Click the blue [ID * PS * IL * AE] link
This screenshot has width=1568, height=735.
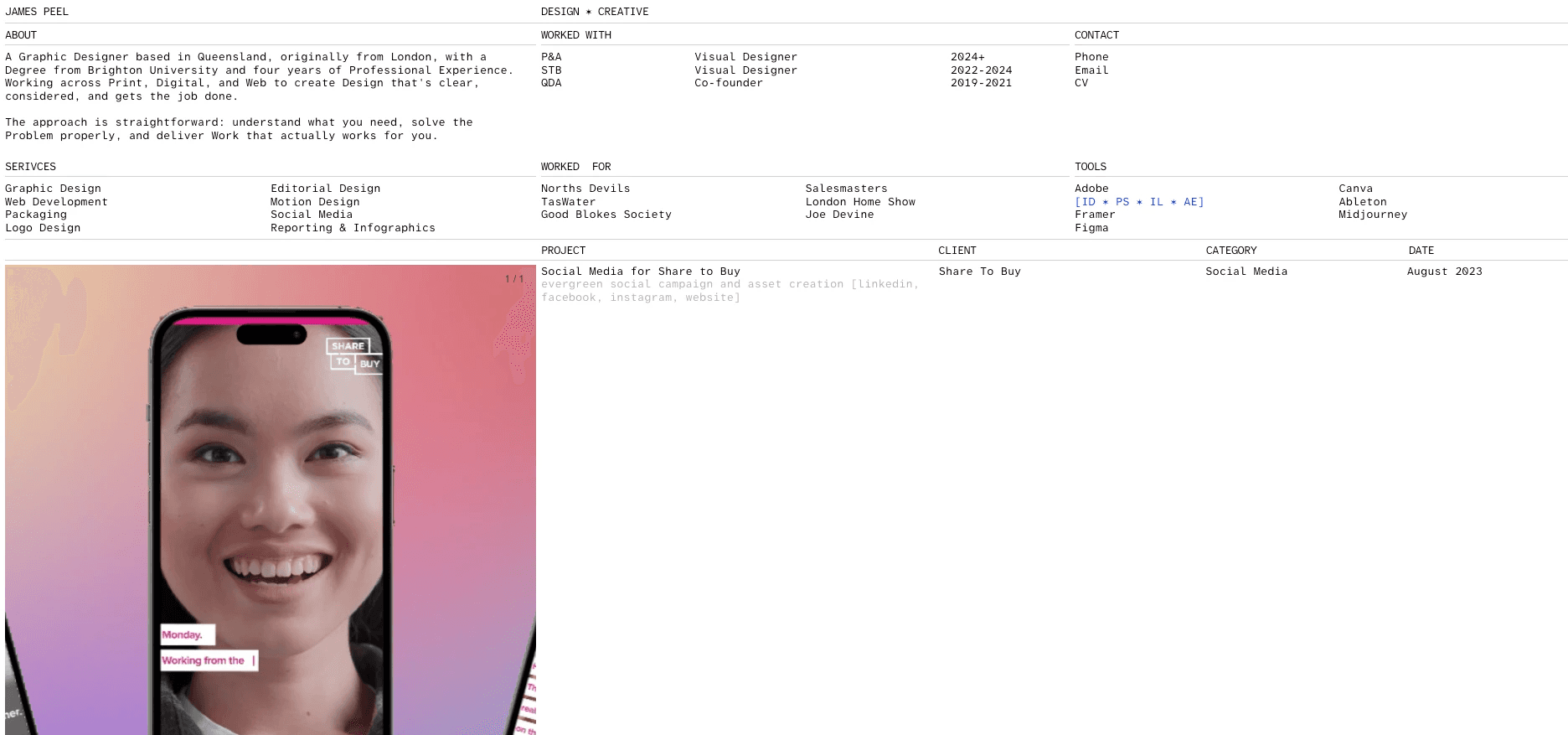[1139, 202]
